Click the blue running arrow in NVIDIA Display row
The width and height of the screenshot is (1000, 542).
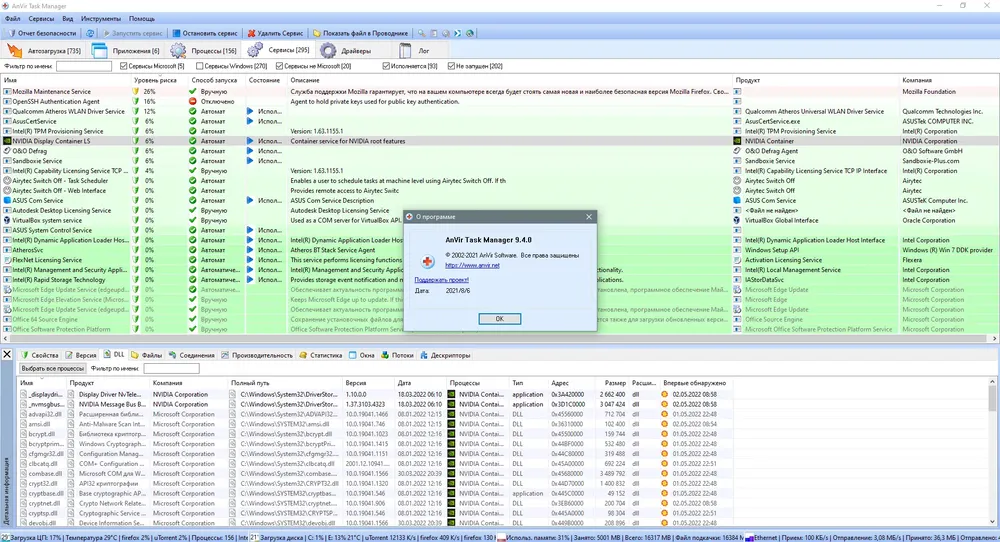[250, 141]
